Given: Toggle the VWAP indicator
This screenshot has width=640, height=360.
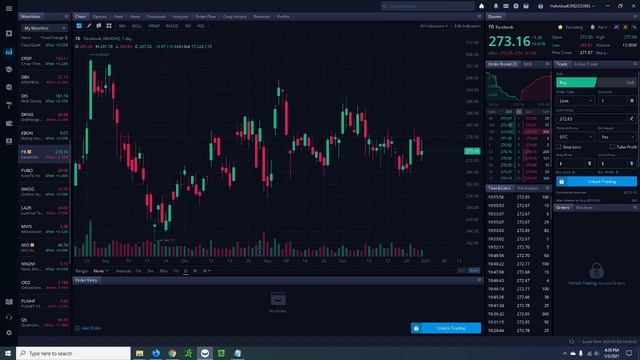Looking at the screenshot, I should coord(154,26).
